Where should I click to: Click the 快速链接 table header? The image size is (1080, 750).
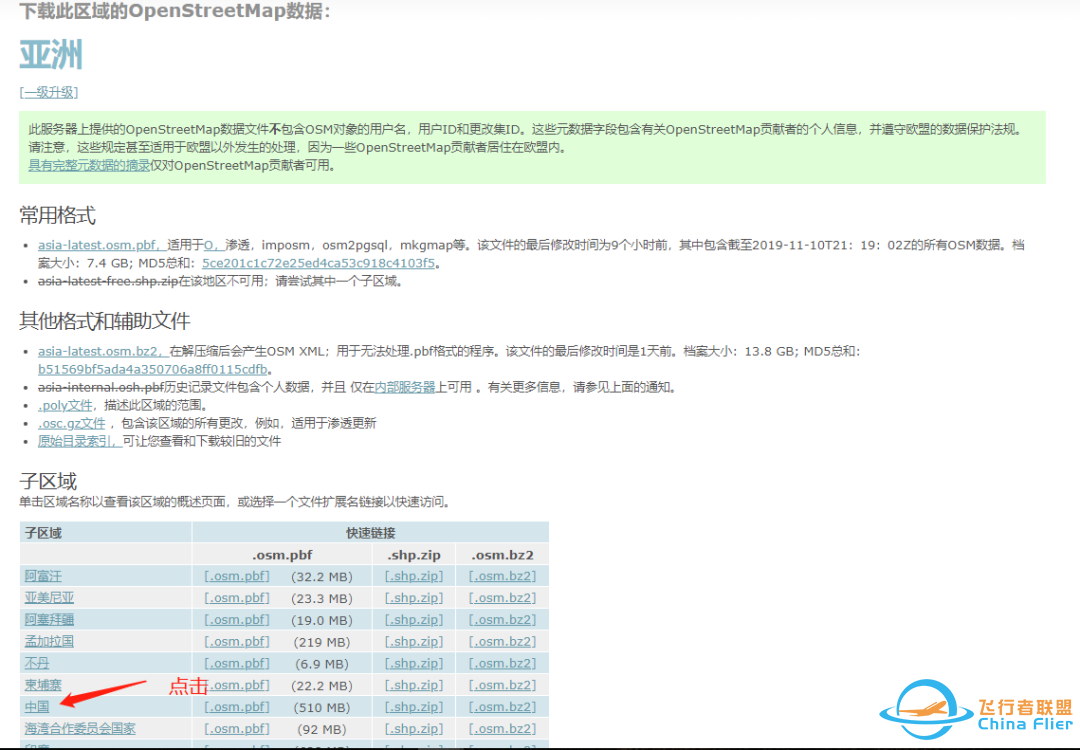click(x=371, y=533)
